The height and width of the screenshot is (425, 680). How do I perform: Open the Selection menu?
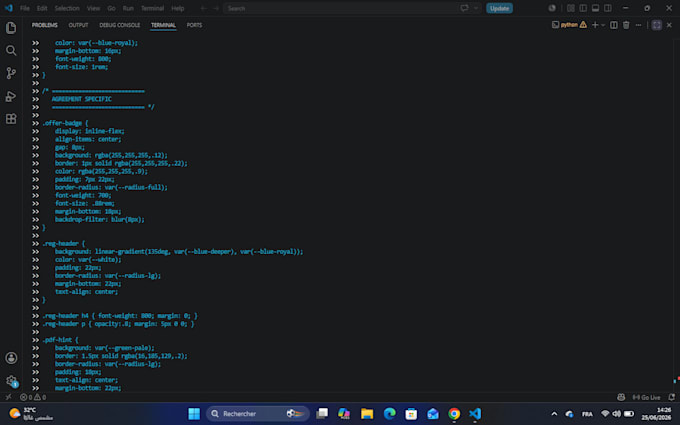[67, 8]
